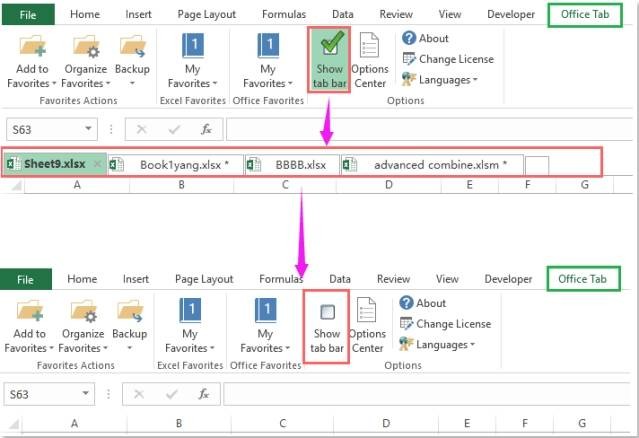Click the upper formula bar input field
This screenshot has width=639, height=438.
coord(430,130)
